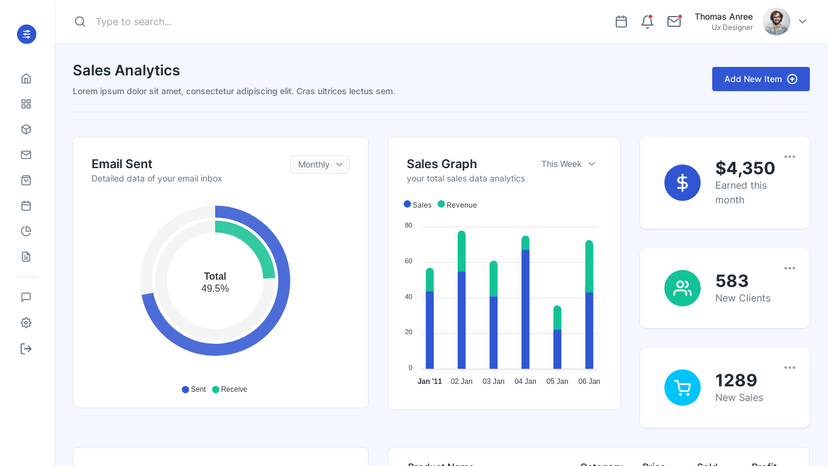Click the Type to search field
Viewport: 828px width, 466px height.
click(x=211, y=22)
